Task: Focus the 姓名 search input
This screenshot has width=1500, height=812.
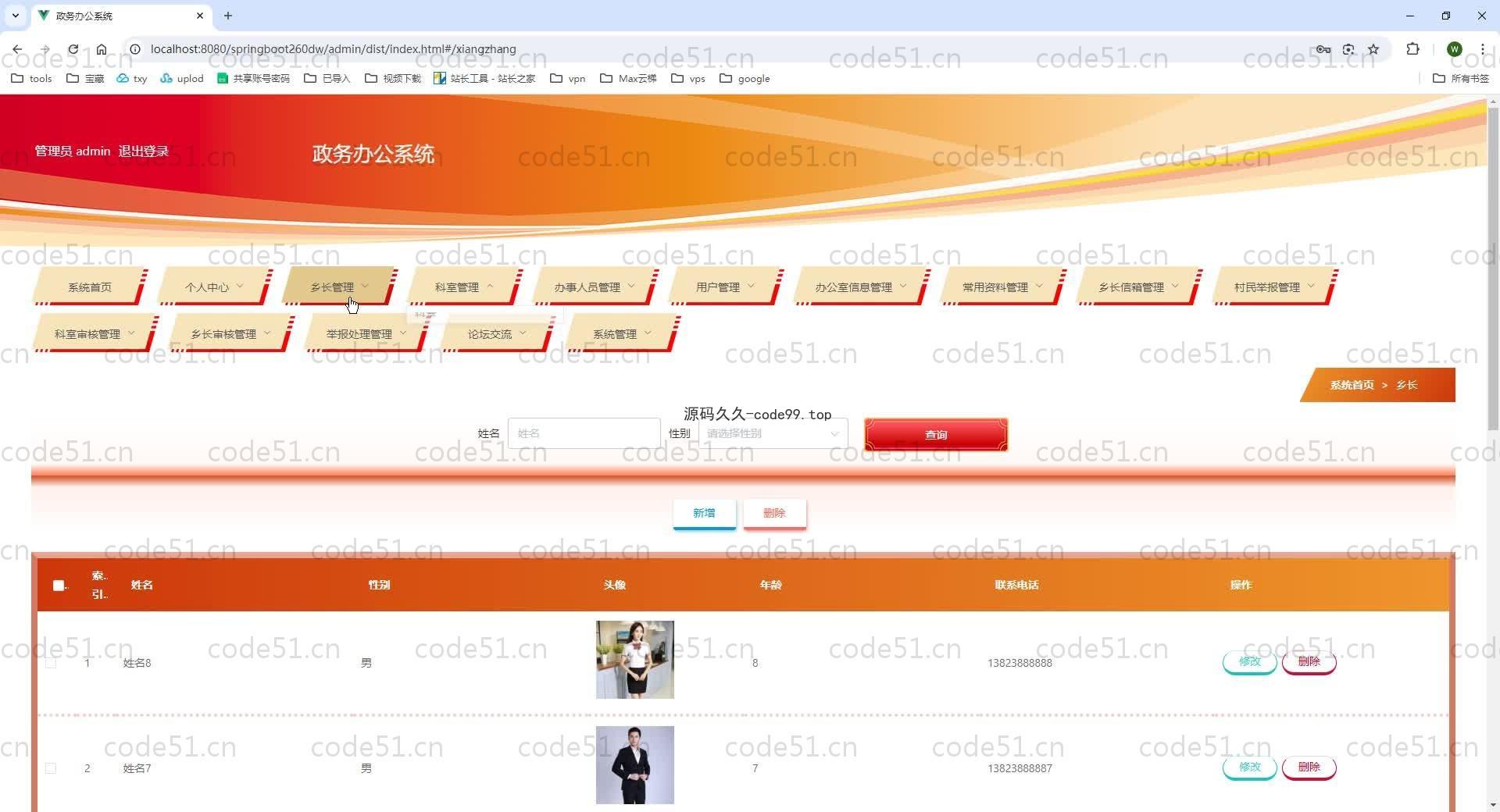Action: point(584,433)
